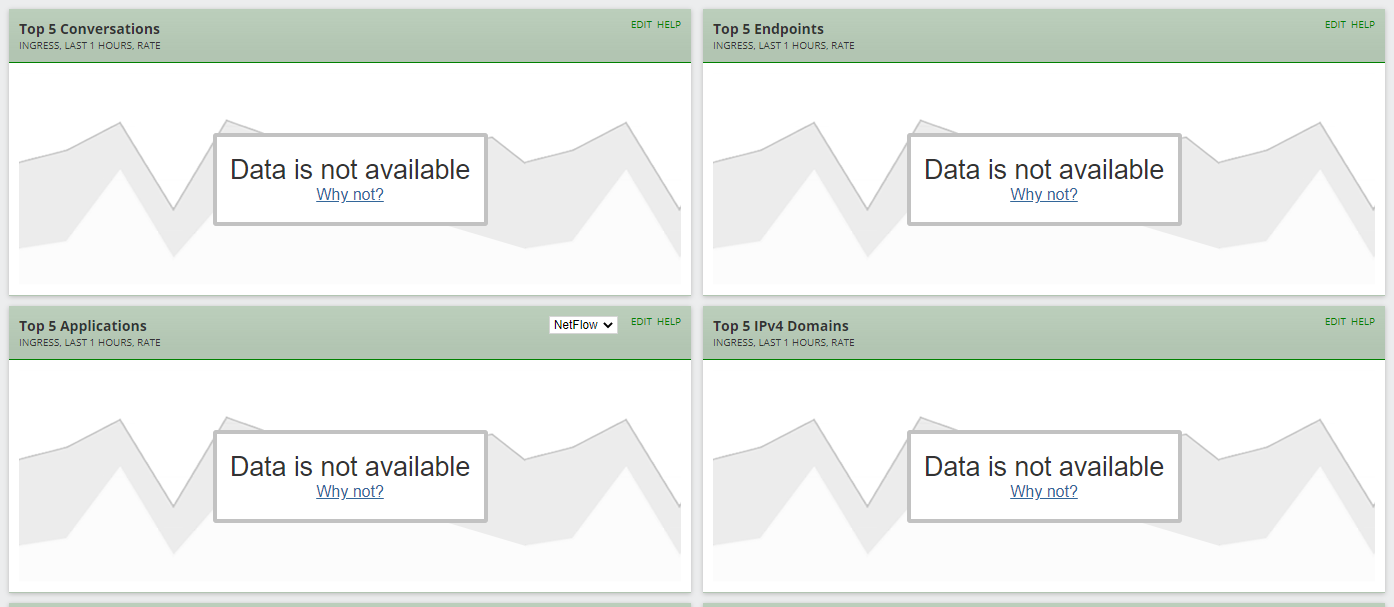The width and height of the screenshot is (1394, 607).
Task: Open HELP for Top 5 Applications
Action: 669,321
